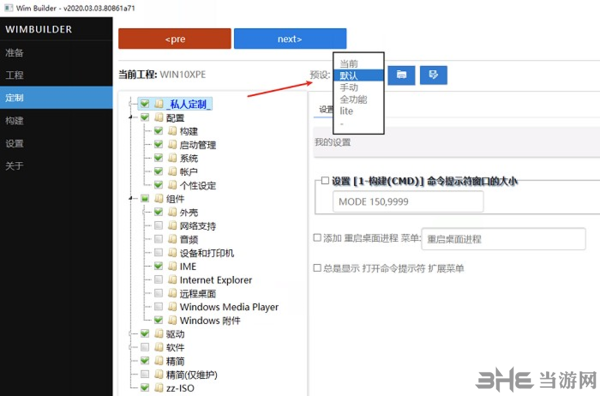Tick 总是显示 打开命令提示符 扩展菜单 checkbox

[317, 268]
